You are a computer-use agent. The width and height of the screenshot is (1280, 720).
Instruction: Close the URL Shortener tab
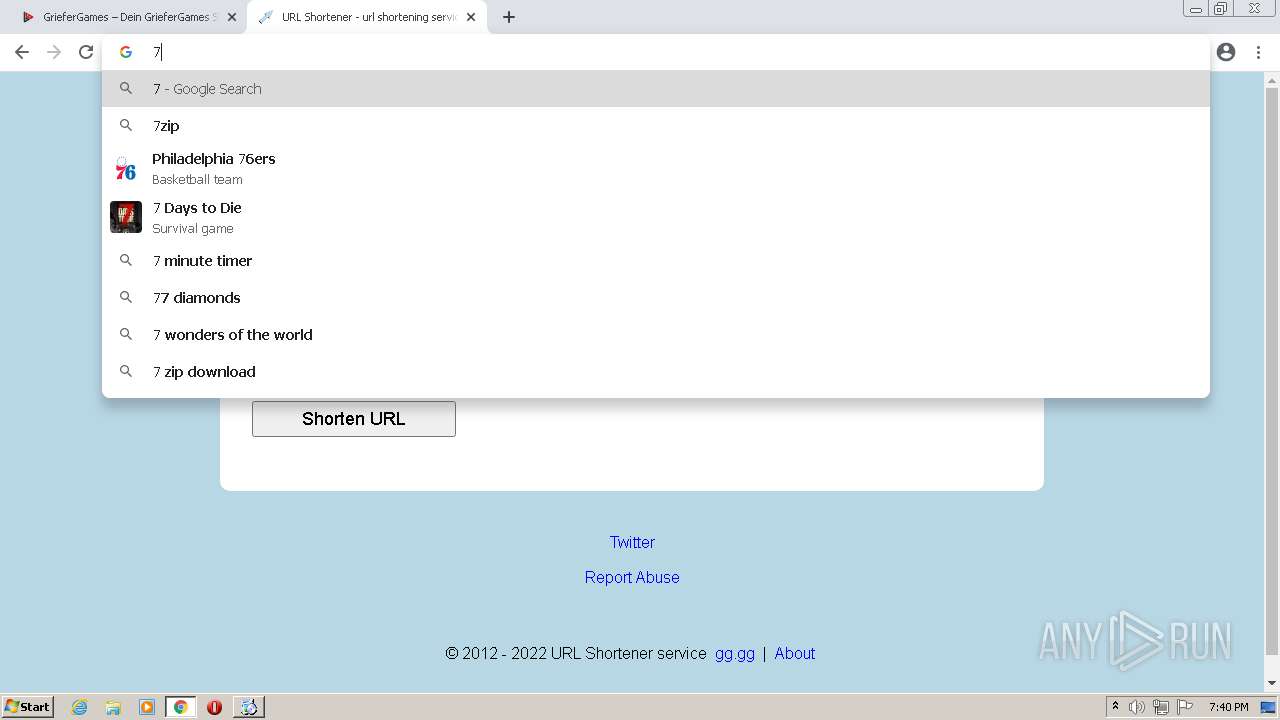(x=471, y=17)
